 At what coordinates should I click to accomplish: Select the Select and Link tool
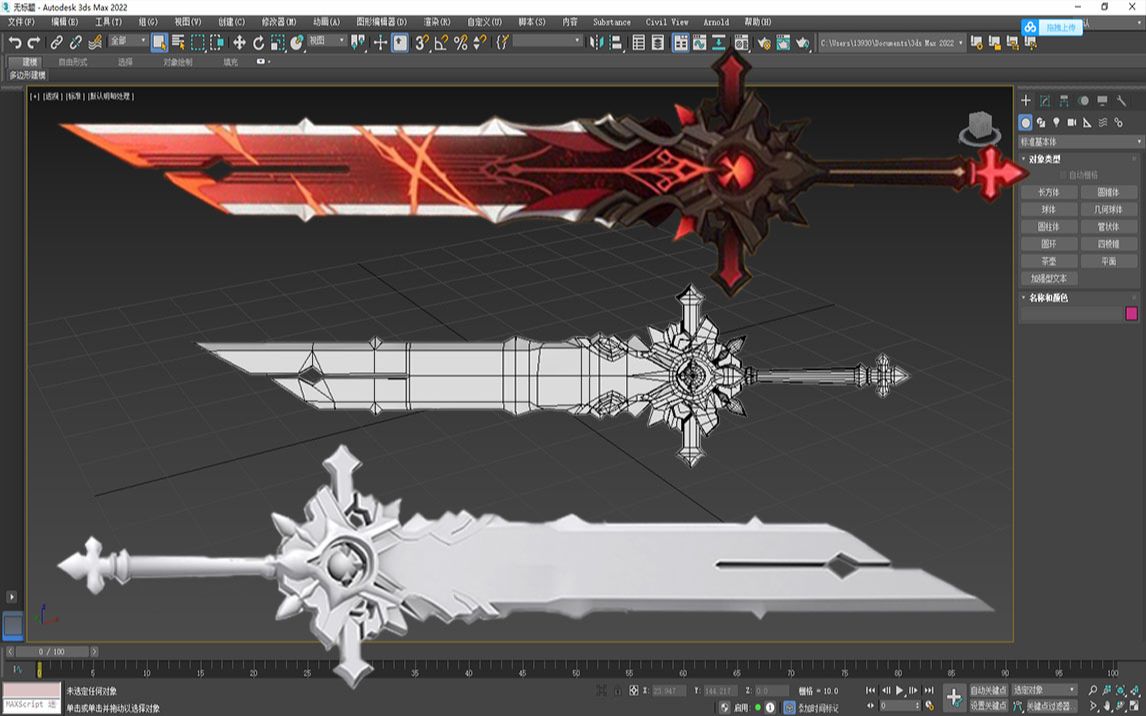click(56, 42)
